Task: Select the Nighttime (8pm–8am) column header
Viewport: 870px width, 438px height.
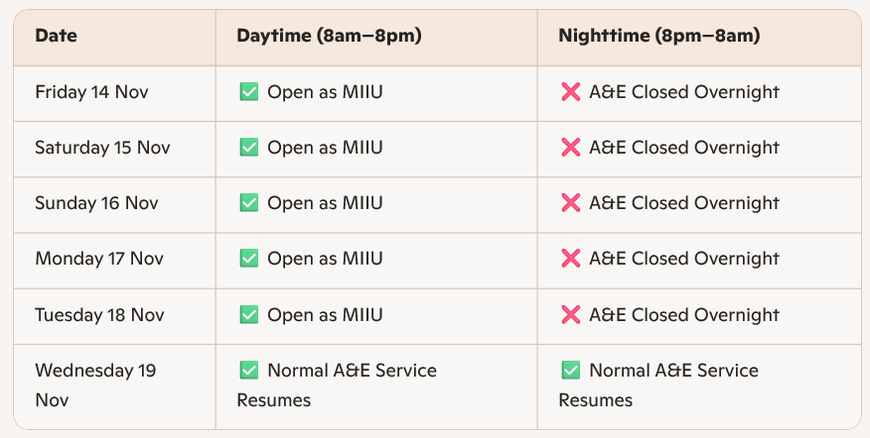Action: [659, 36]
